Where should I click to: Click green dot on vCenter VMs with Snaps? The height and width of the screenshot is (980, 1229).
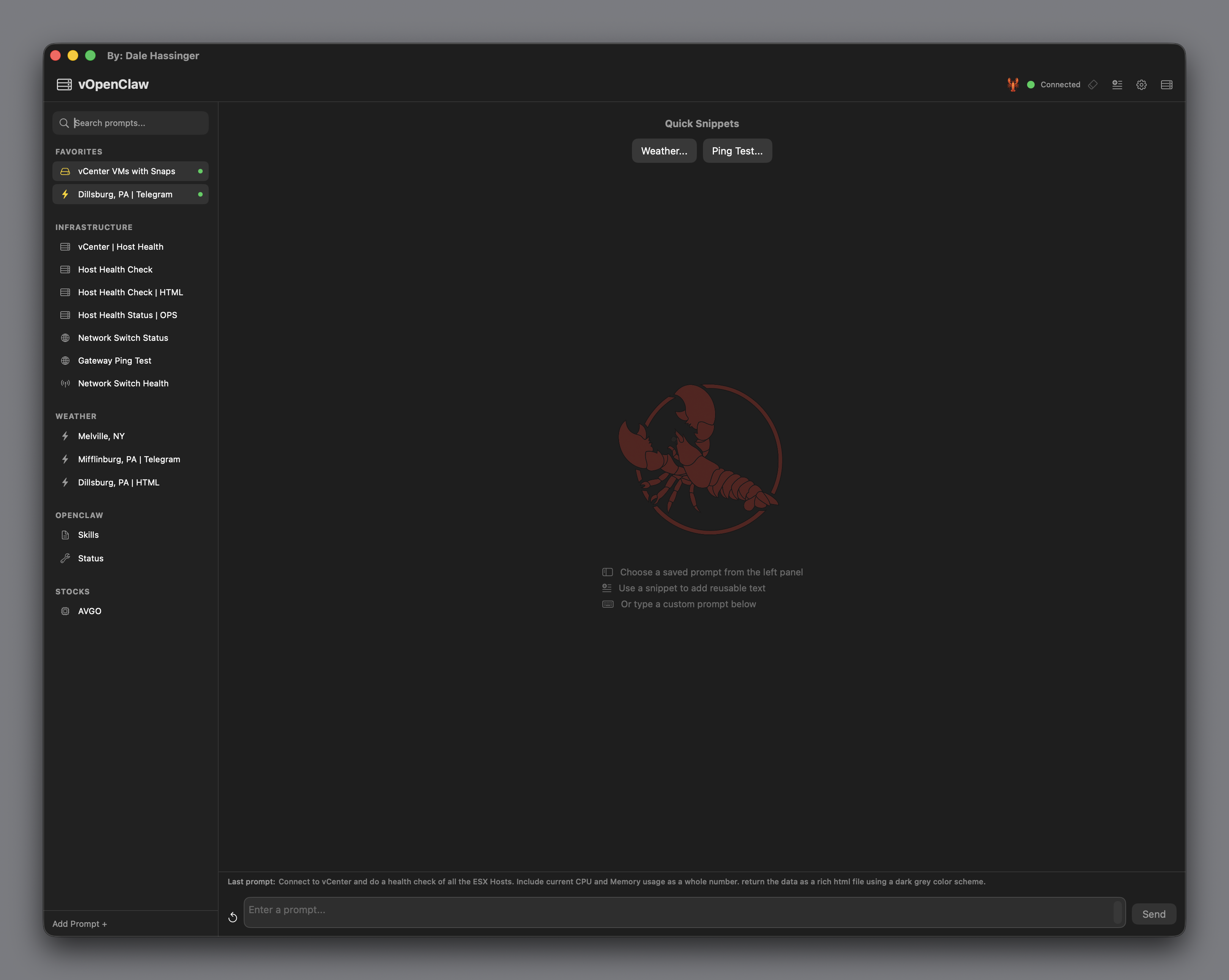[200, 171]
